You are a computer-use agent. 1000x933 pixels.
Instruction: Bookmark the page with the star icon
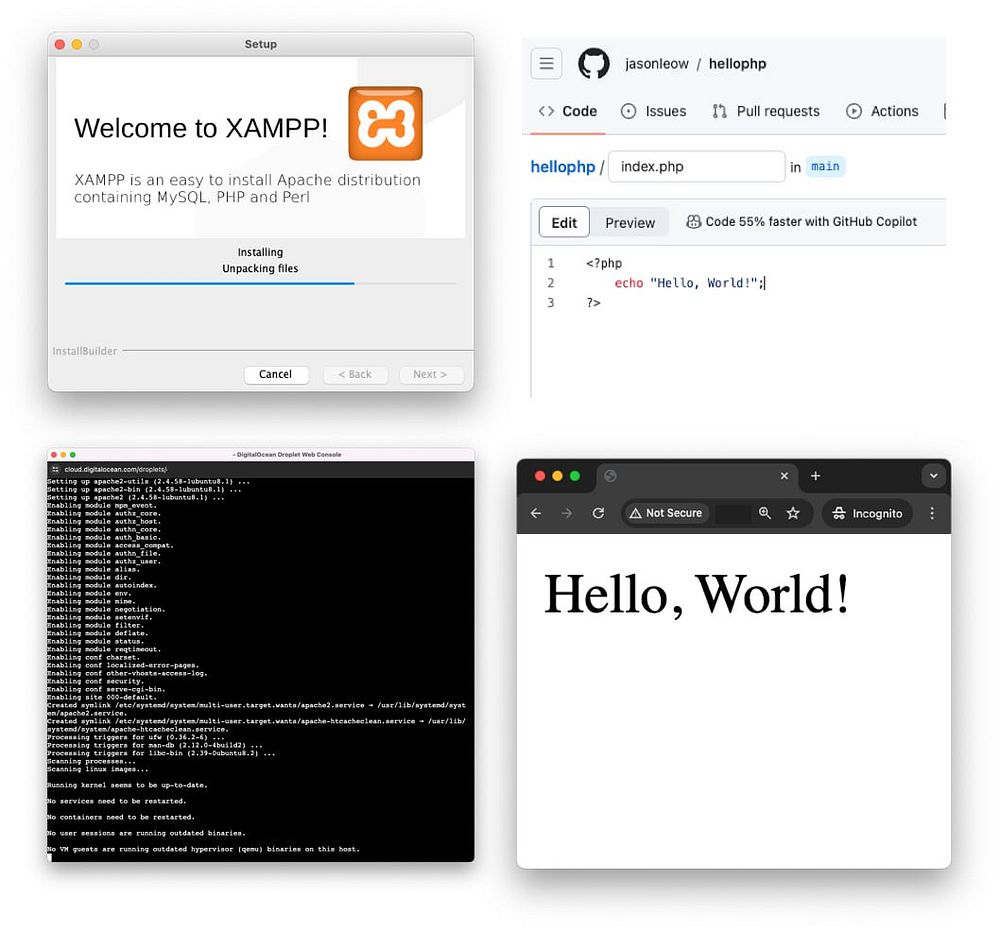793,513
